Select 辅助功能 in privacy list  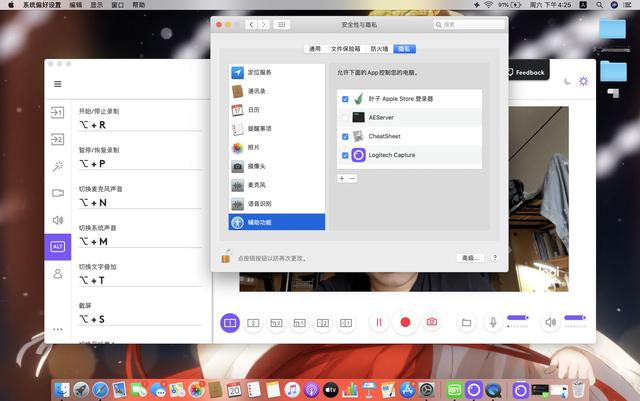click(277, 222)
